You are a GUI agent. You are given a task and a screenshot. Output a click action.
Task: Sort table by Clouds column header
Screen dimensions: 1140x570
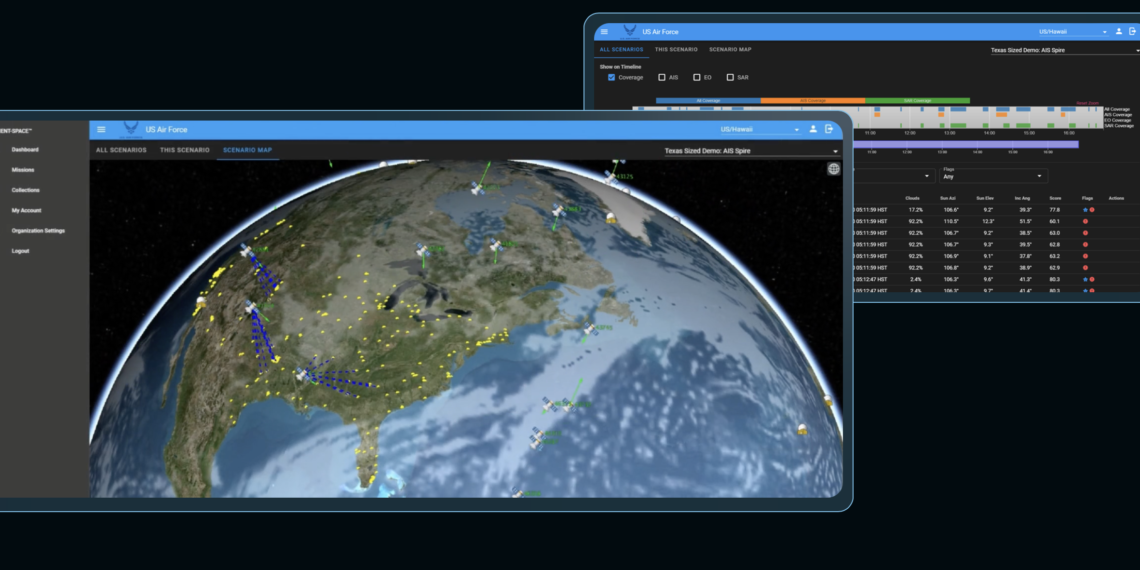pos(913,198)
